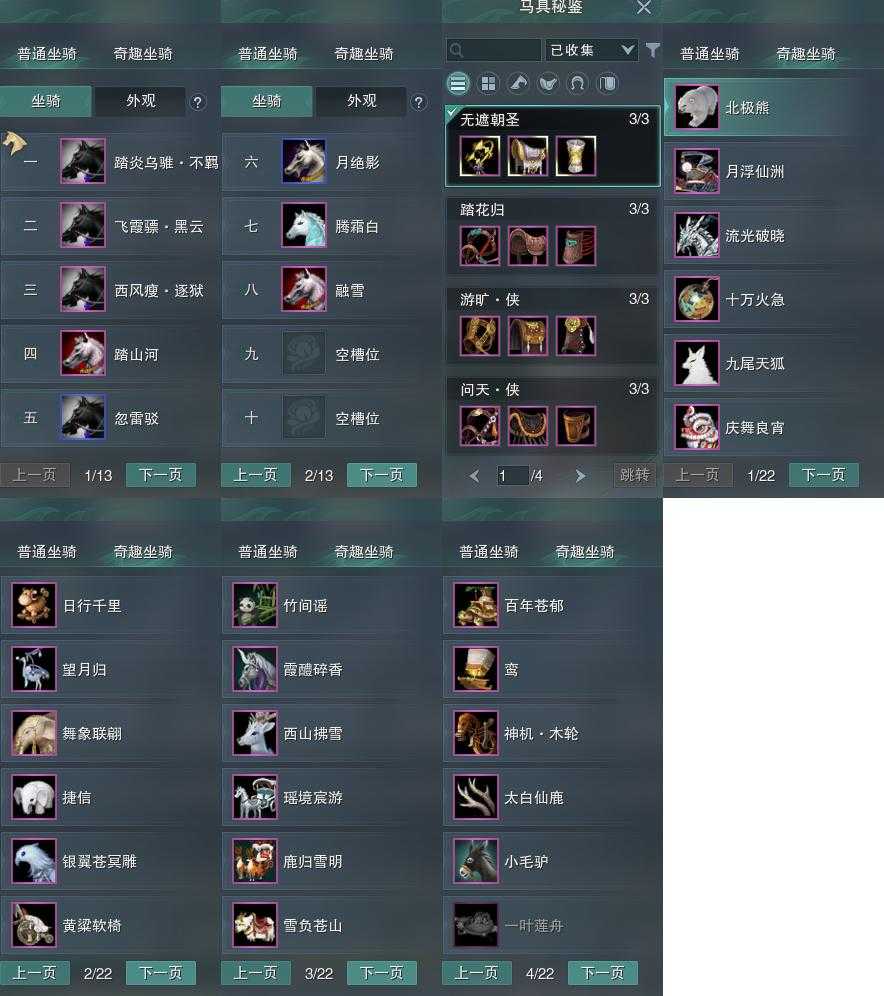The height and width of the screenshot is (996, 884).
Task: Toggle the checked 无遮朝圣 set
Action: point(552,145)
